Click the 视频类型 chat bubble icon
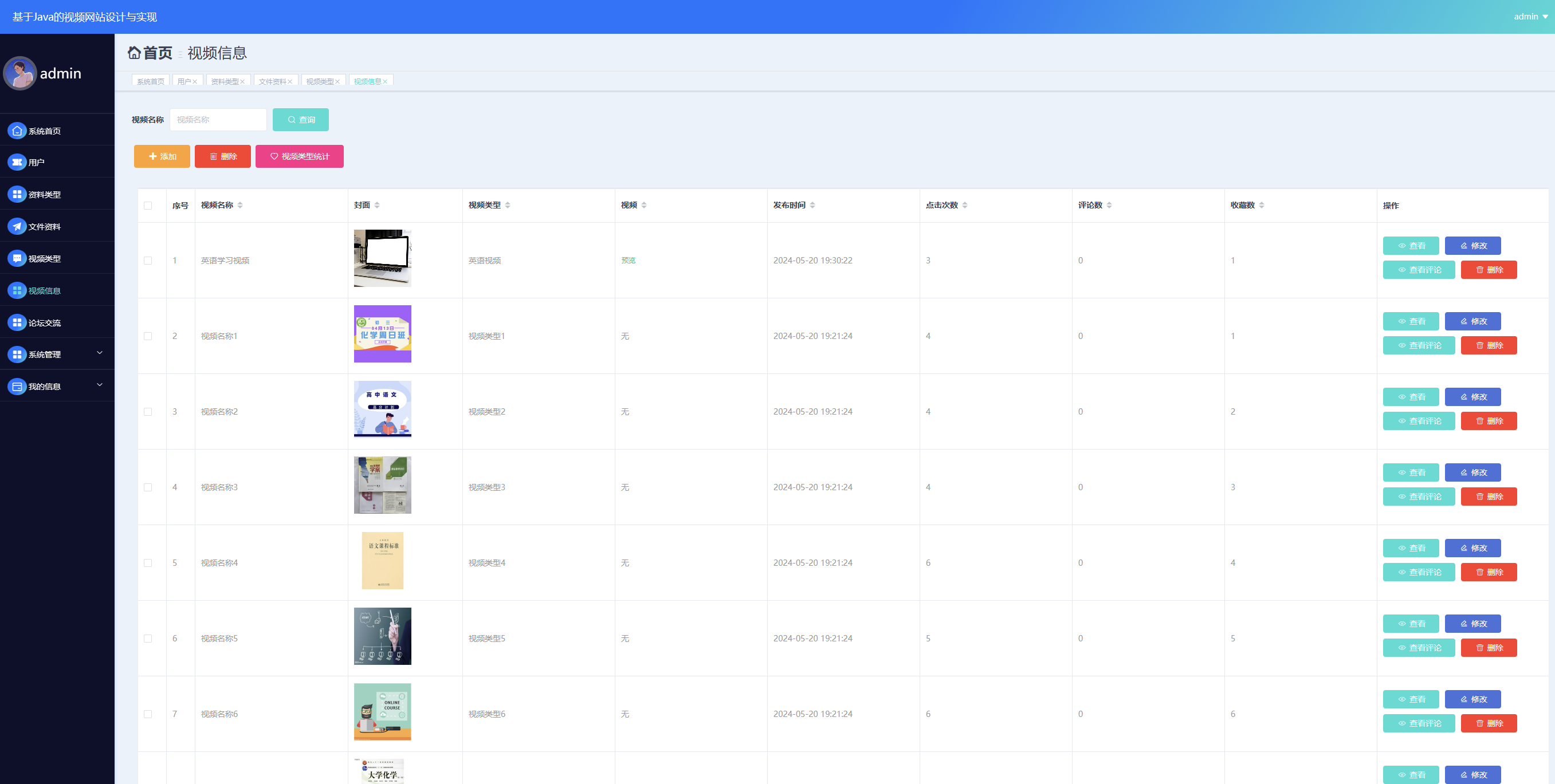This screenshot has height=784, width=1555. (x=17, y=258)
